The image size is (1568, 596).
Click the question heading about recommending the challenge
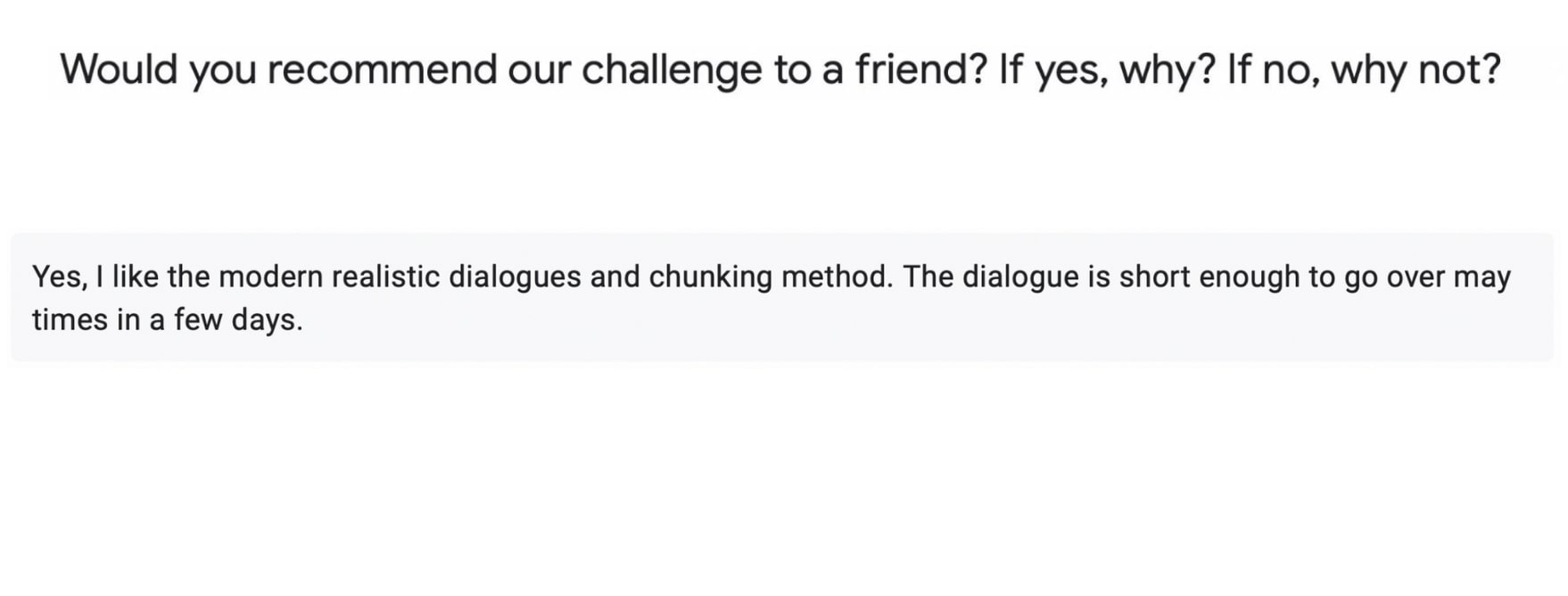(780, 70)
